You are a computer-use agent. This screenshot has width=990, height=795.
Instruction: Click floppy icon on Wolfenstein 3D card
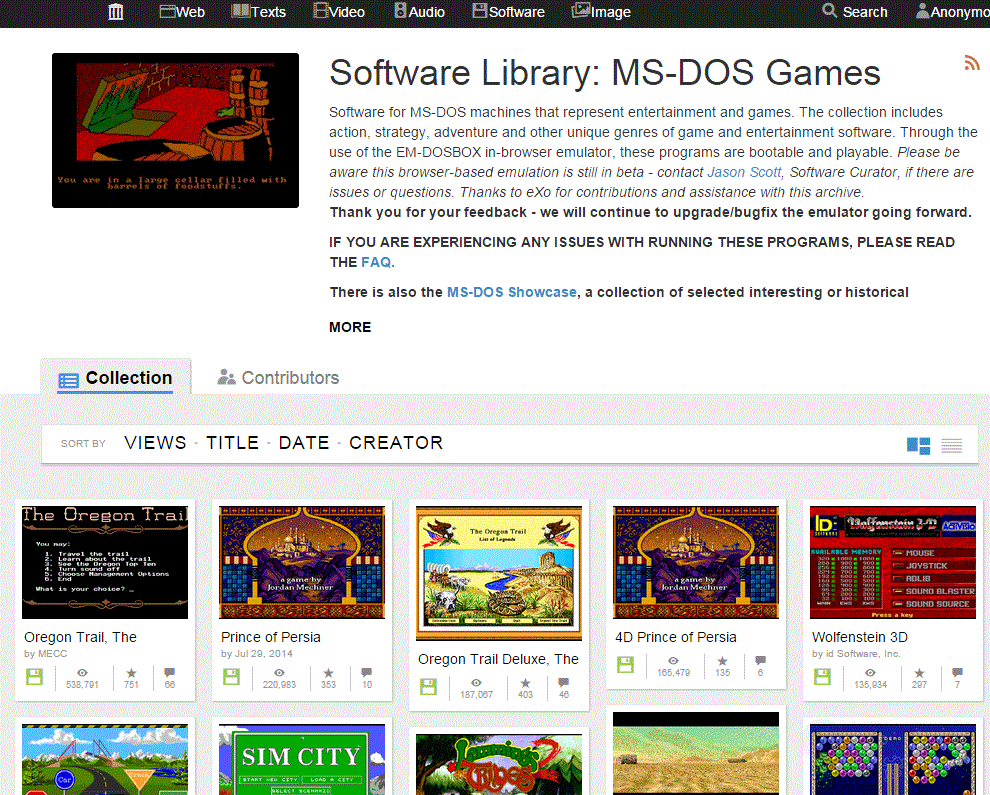click(823, 677)
